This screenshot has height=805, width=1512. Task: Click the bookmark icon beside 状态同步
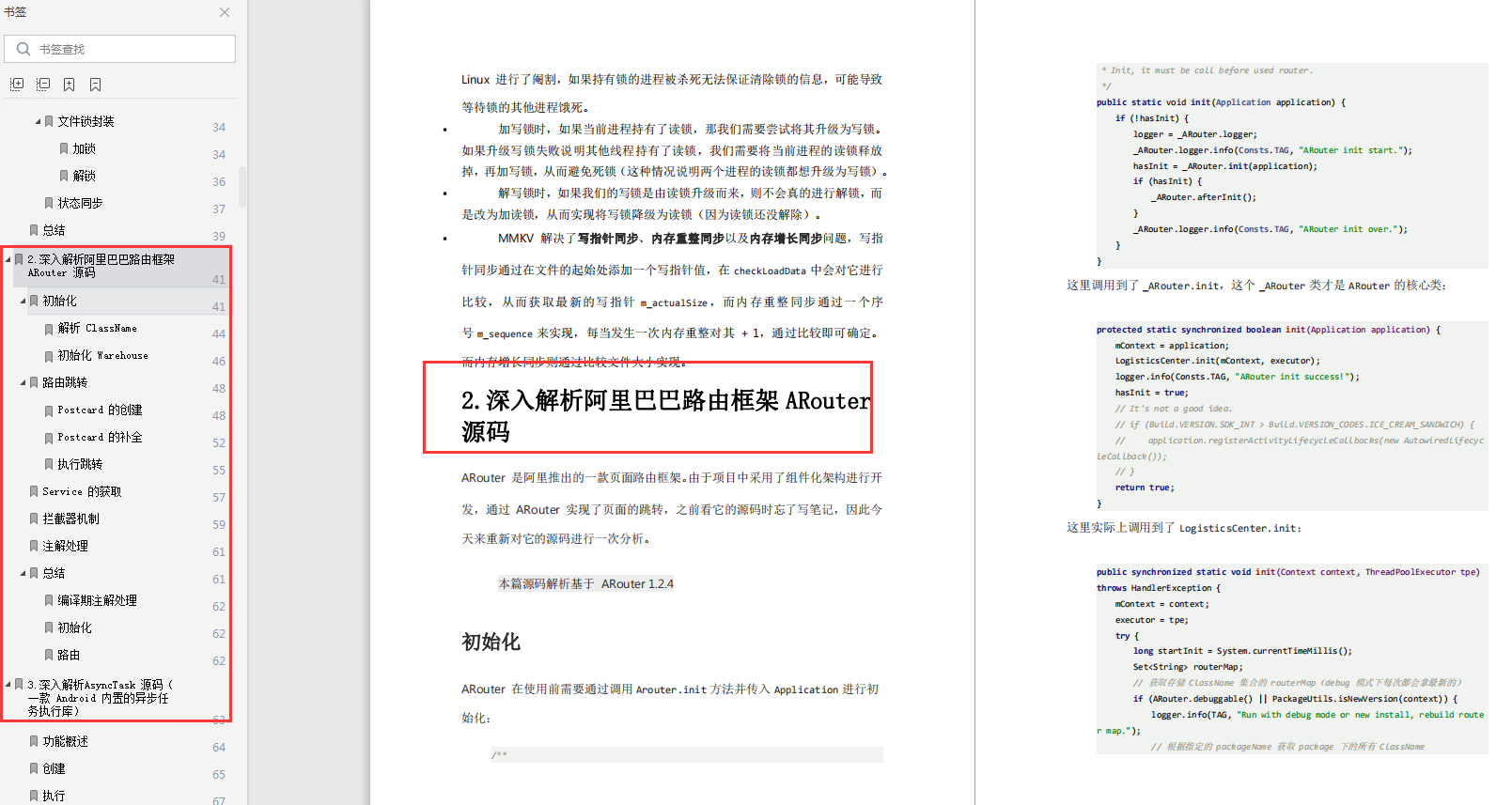click(49, 203)
